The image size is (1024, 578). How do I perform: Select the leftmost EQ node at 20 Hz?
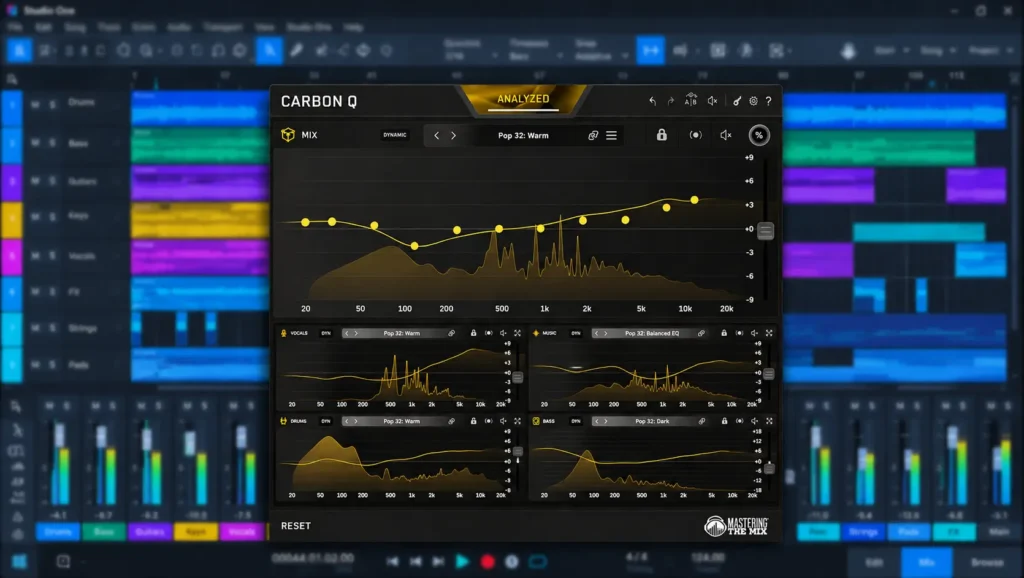(x=305, y=222)
